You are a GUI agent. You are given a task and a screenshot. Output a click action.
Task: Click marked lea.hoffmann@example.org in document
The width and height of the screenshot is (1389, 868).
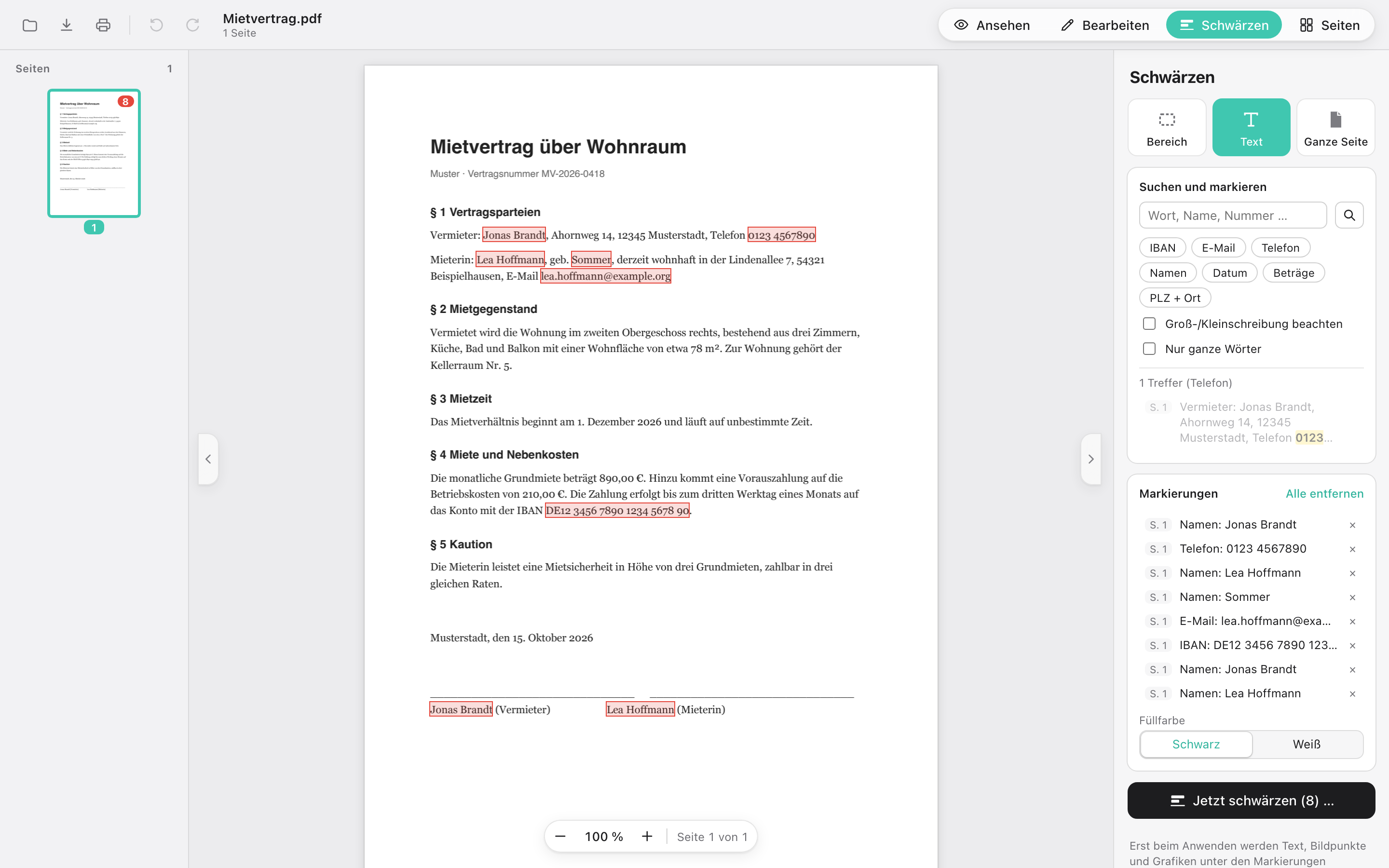(x=606, y=276)
